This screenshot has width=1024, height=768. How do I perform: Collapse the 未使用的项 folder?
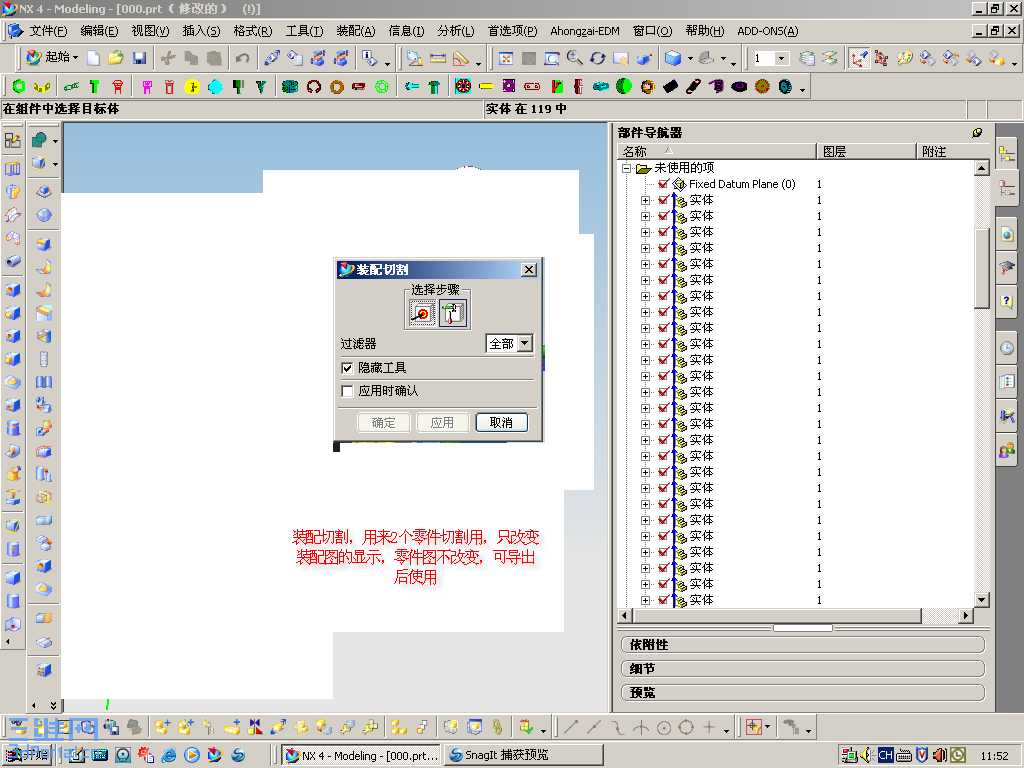point(626,168)
